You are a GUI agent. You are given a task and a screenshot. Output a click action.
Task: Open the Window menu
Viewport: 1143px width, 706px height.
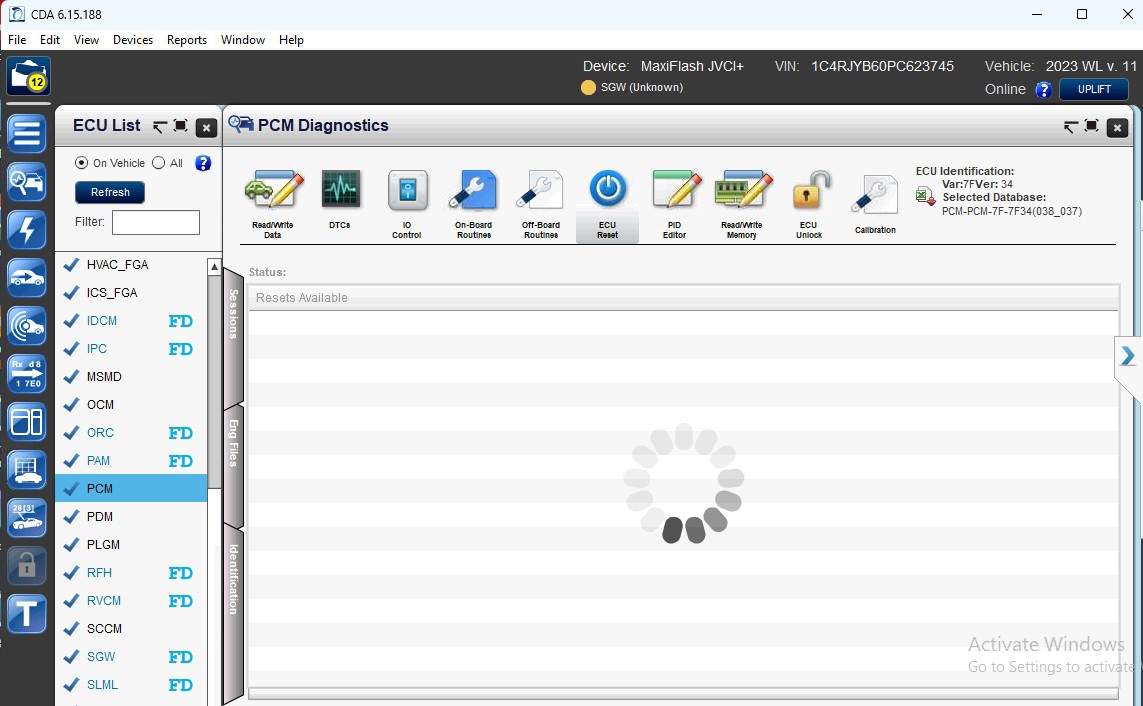pos(243,40)
